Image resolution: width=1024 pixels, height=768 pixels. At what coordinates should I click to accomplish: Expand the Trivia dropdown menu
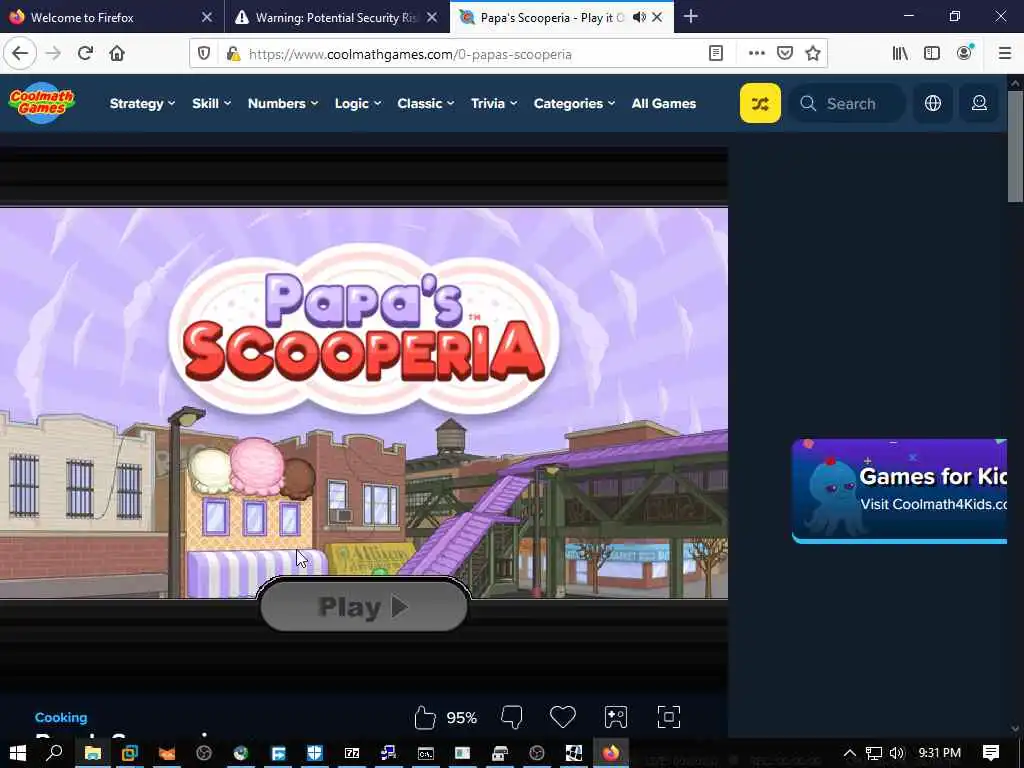coord(494,103)
